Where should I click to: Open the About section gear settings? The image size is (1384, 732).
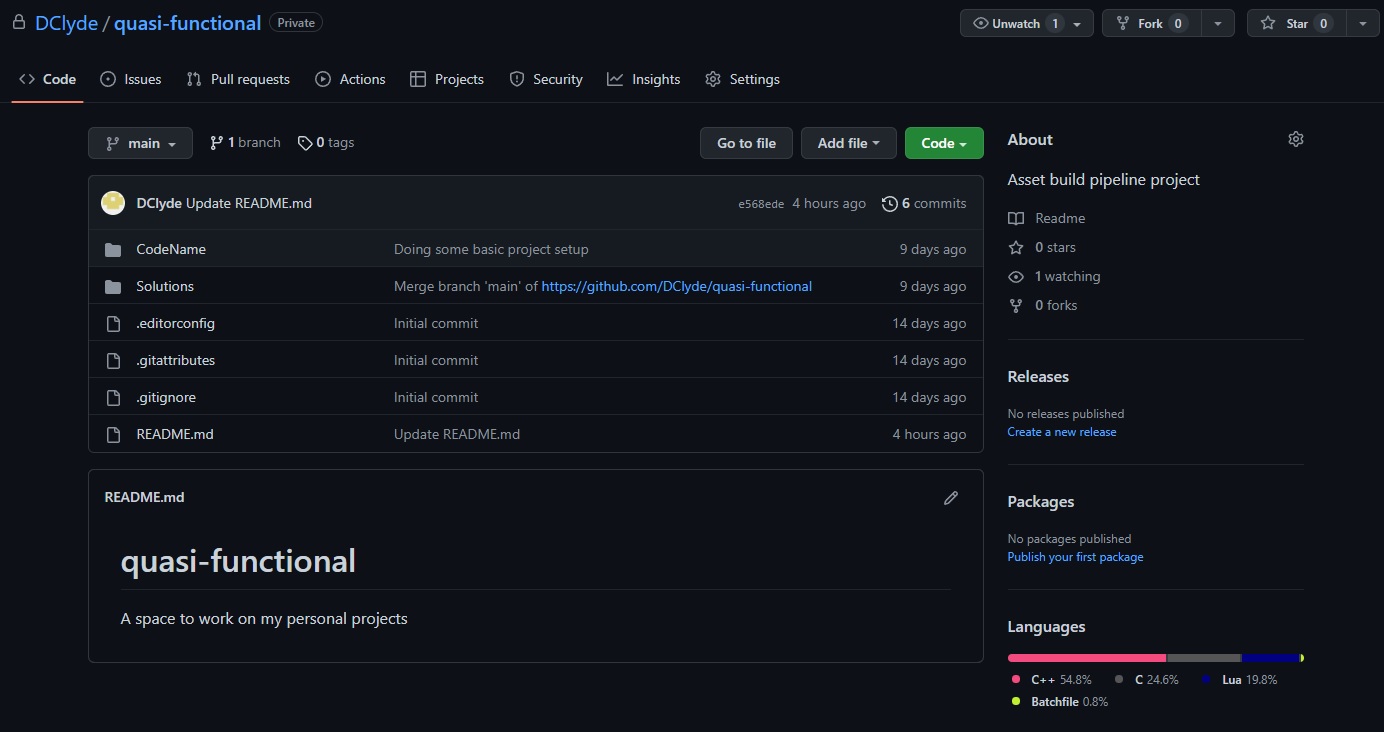(1295, 140)
